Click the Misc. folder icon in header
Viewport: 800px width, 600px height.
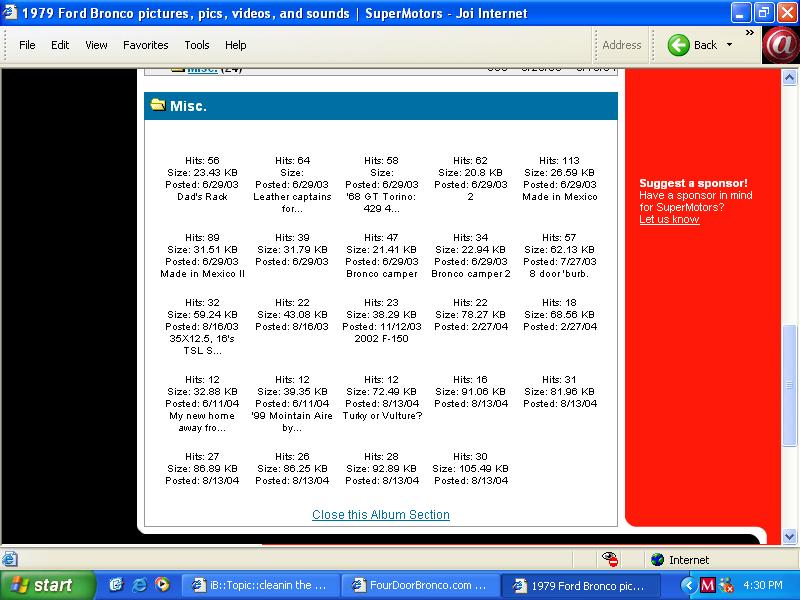click(158, 105)
